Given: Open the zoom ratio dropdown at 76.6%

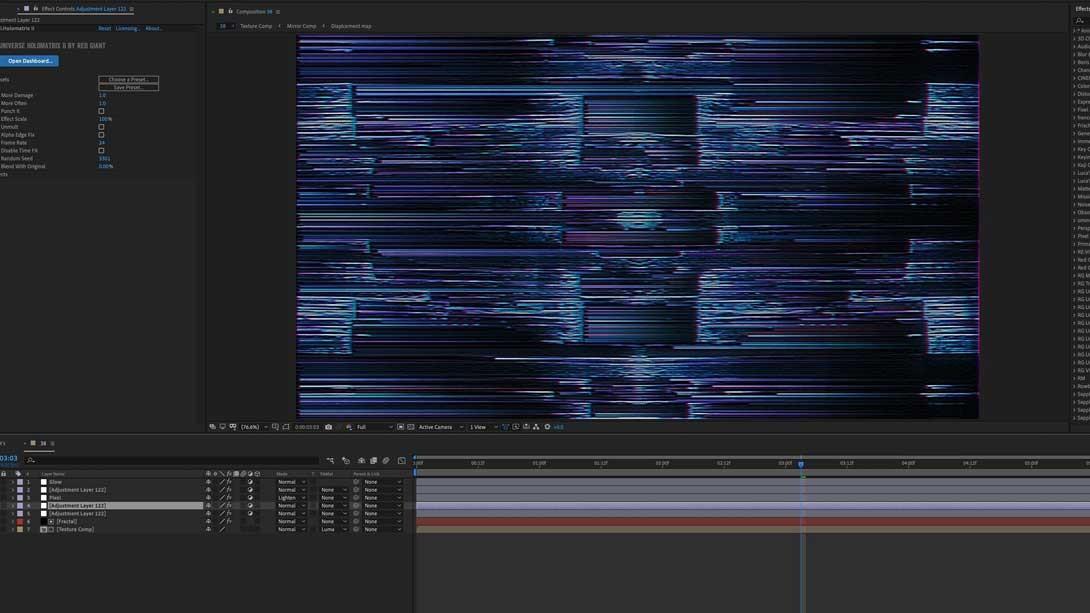Looking at the screenshot, I should (254, 427).
